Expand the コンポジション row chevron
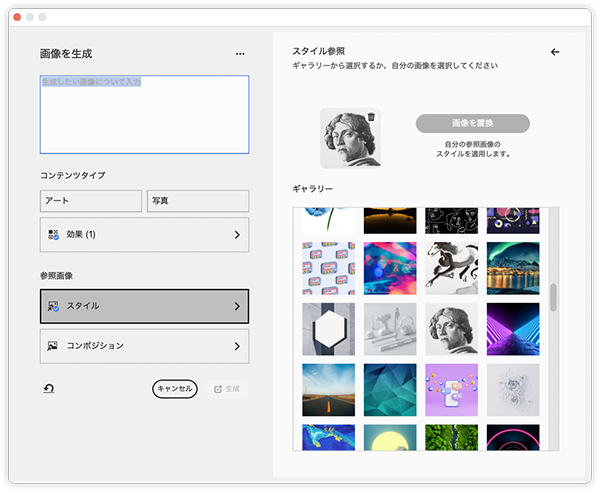The width and height of the screenshot is (600, 492). (x=237, y=346)
